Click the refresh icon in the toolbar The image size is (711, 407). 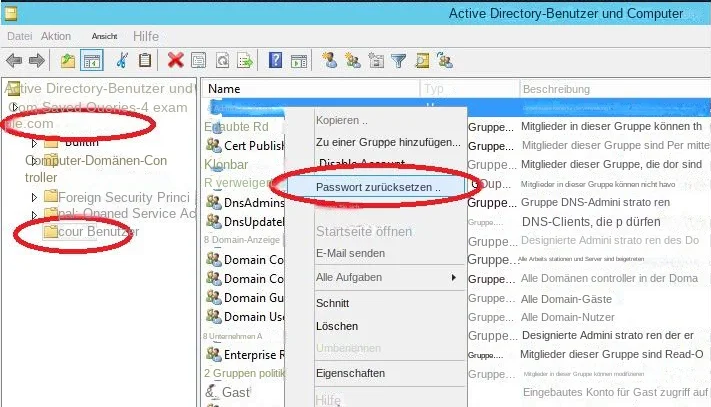222,60
